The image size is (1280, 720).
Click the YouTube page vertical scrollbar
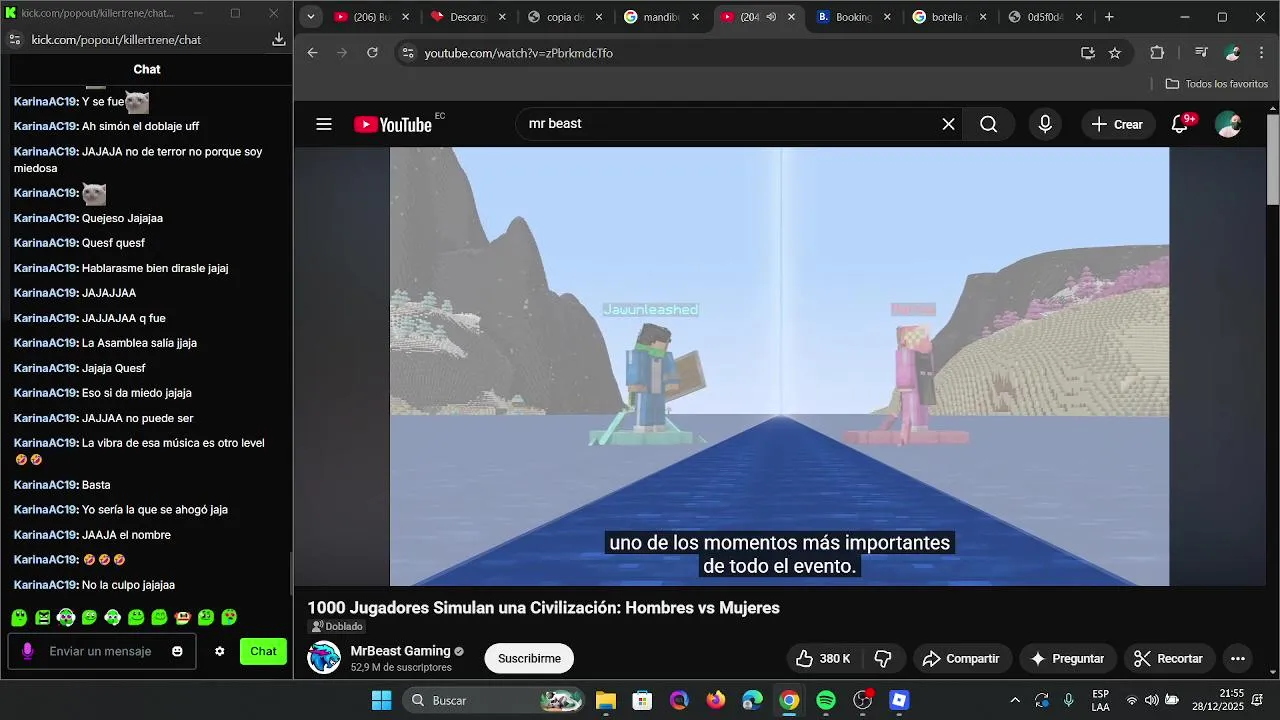[x=1273, y=160]
